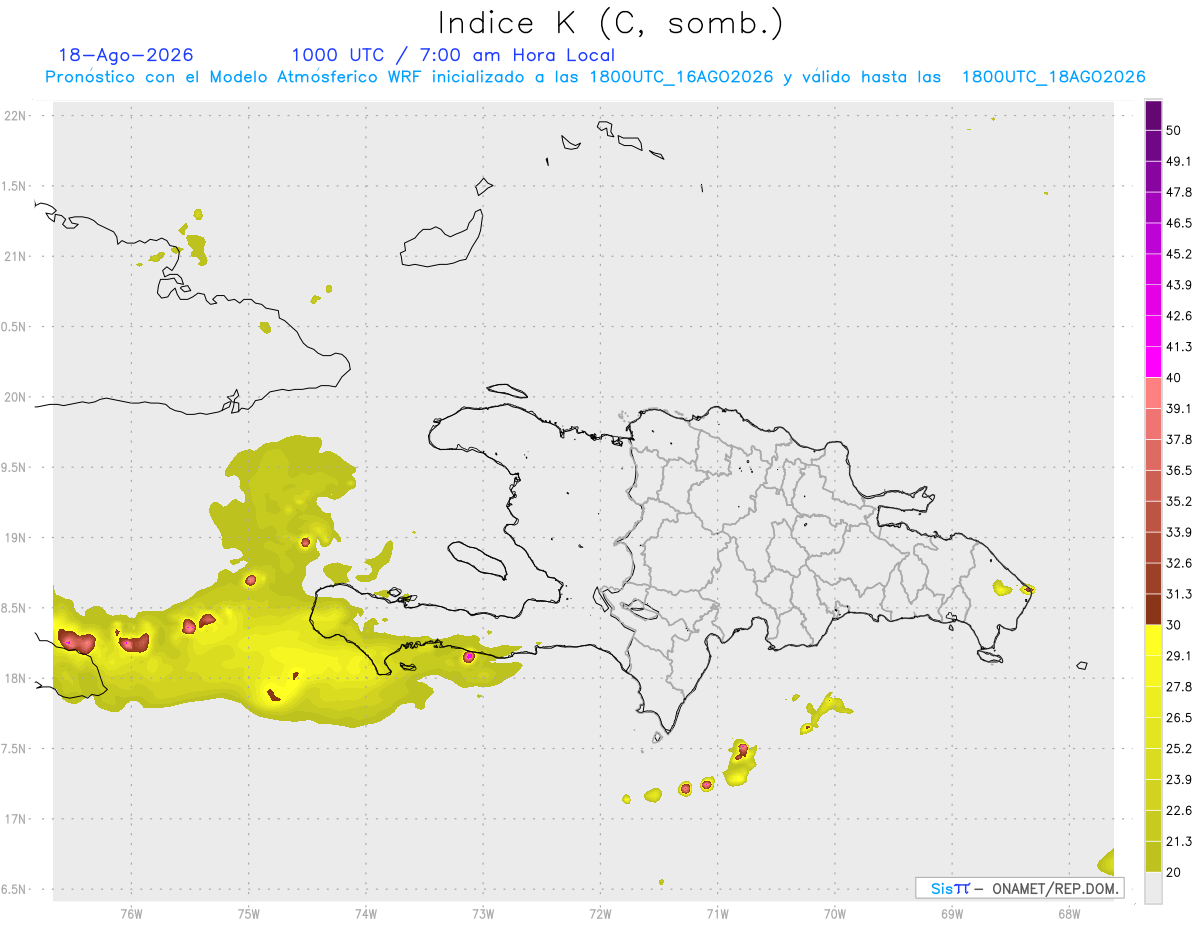Click longitude axis label "74W"
Viewport: 1200px width, 927px height.
click(x=366, y=914)
